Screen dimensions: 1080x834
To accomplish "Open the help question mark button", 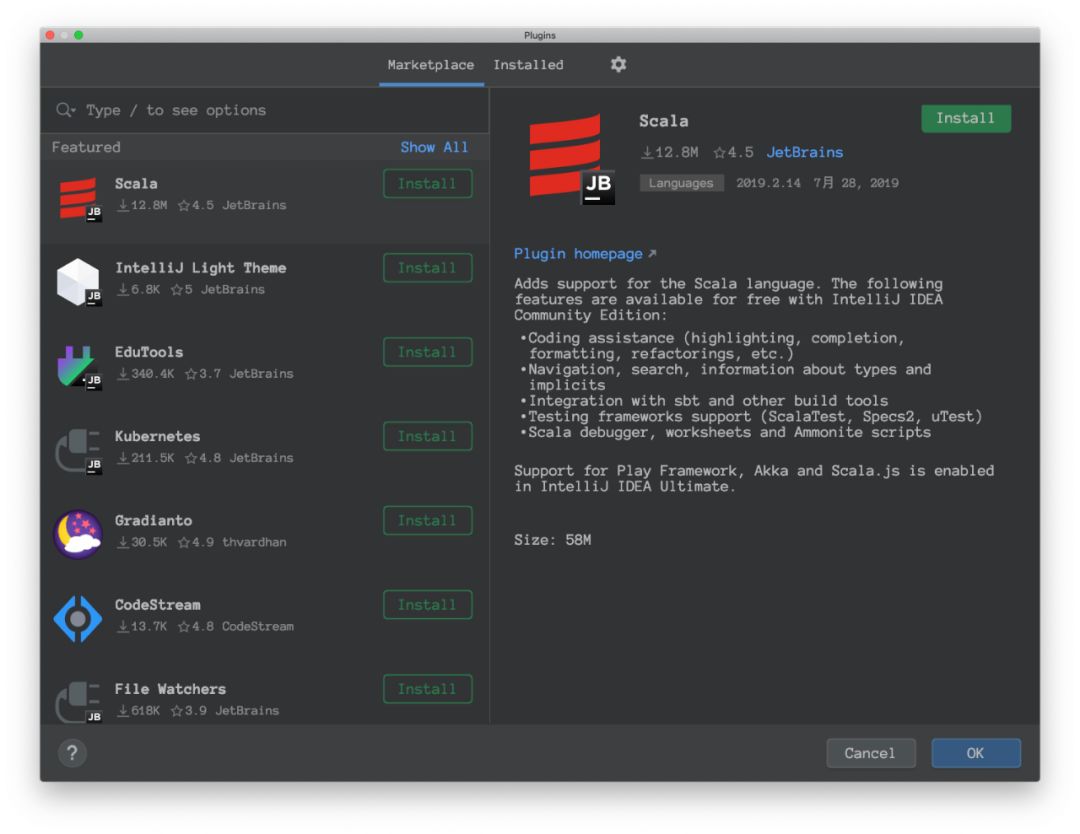I will point(72,753).
